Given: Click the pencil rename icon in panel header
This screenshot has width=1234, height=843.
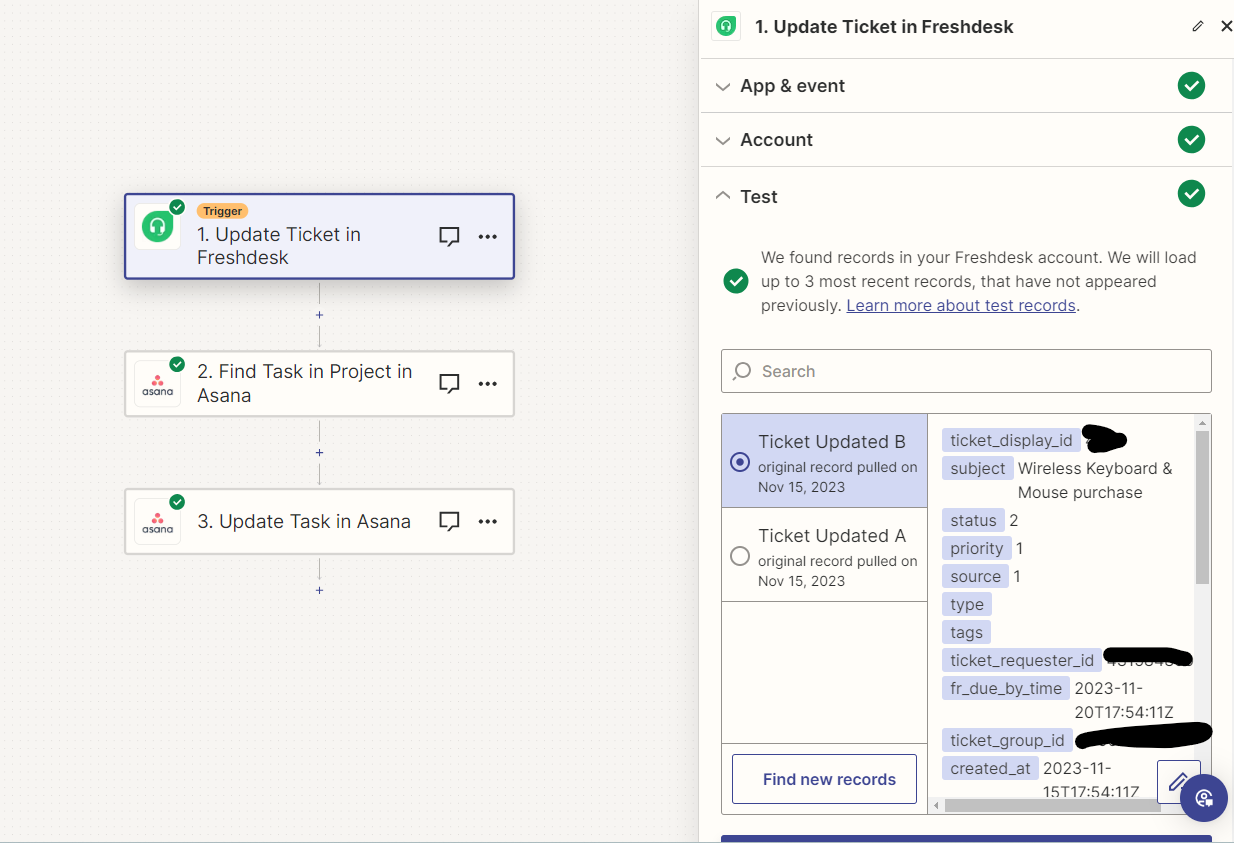Looking at the screenshot, I should pos(1198,27).
